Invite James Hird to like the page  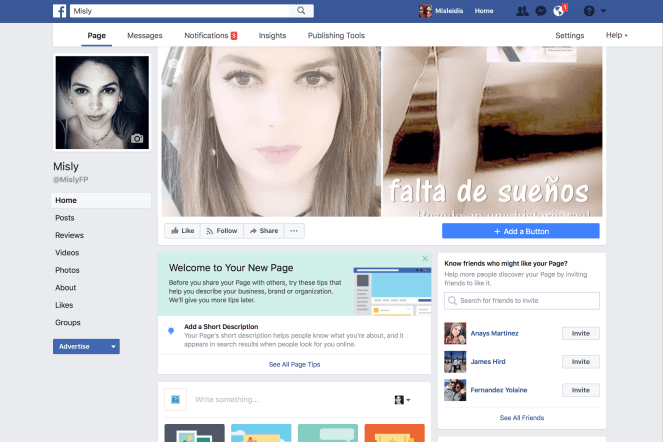click(581, 362)
